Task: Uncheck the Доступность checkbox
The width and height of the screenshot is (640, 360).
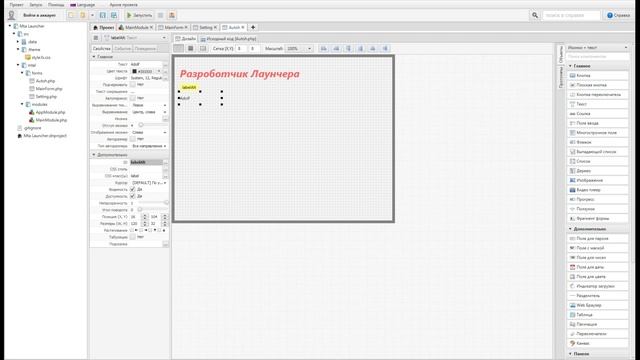Action: [x=133, y=196]
